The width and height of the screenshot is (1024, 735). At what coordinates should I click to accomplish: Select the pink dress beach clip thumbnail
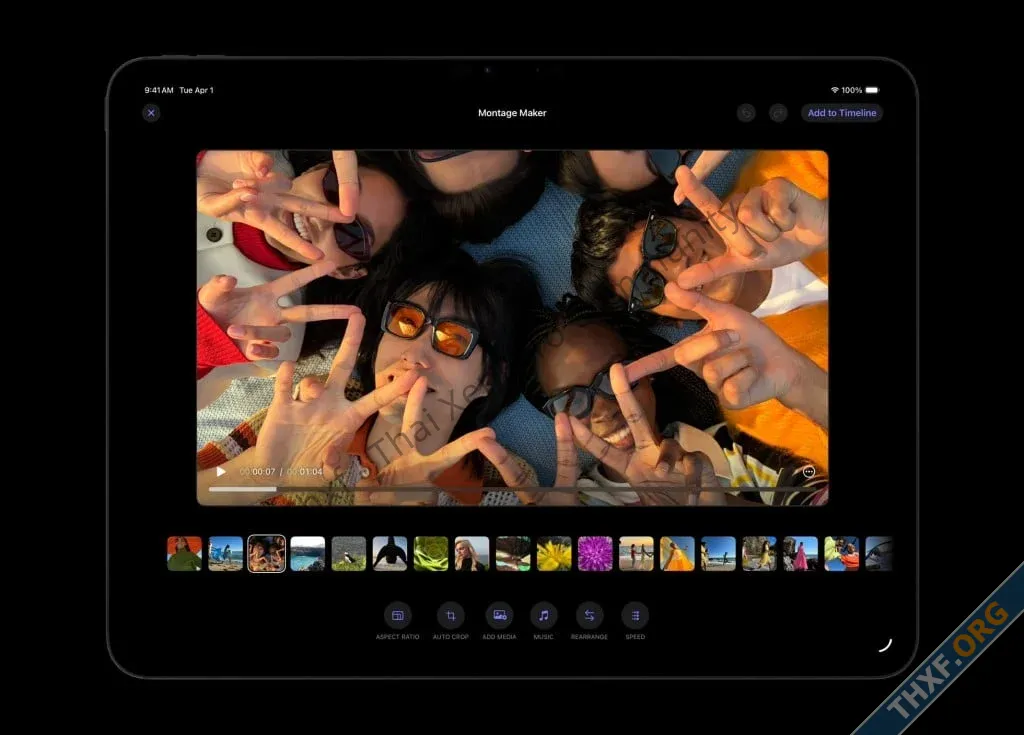click(800, 554)
